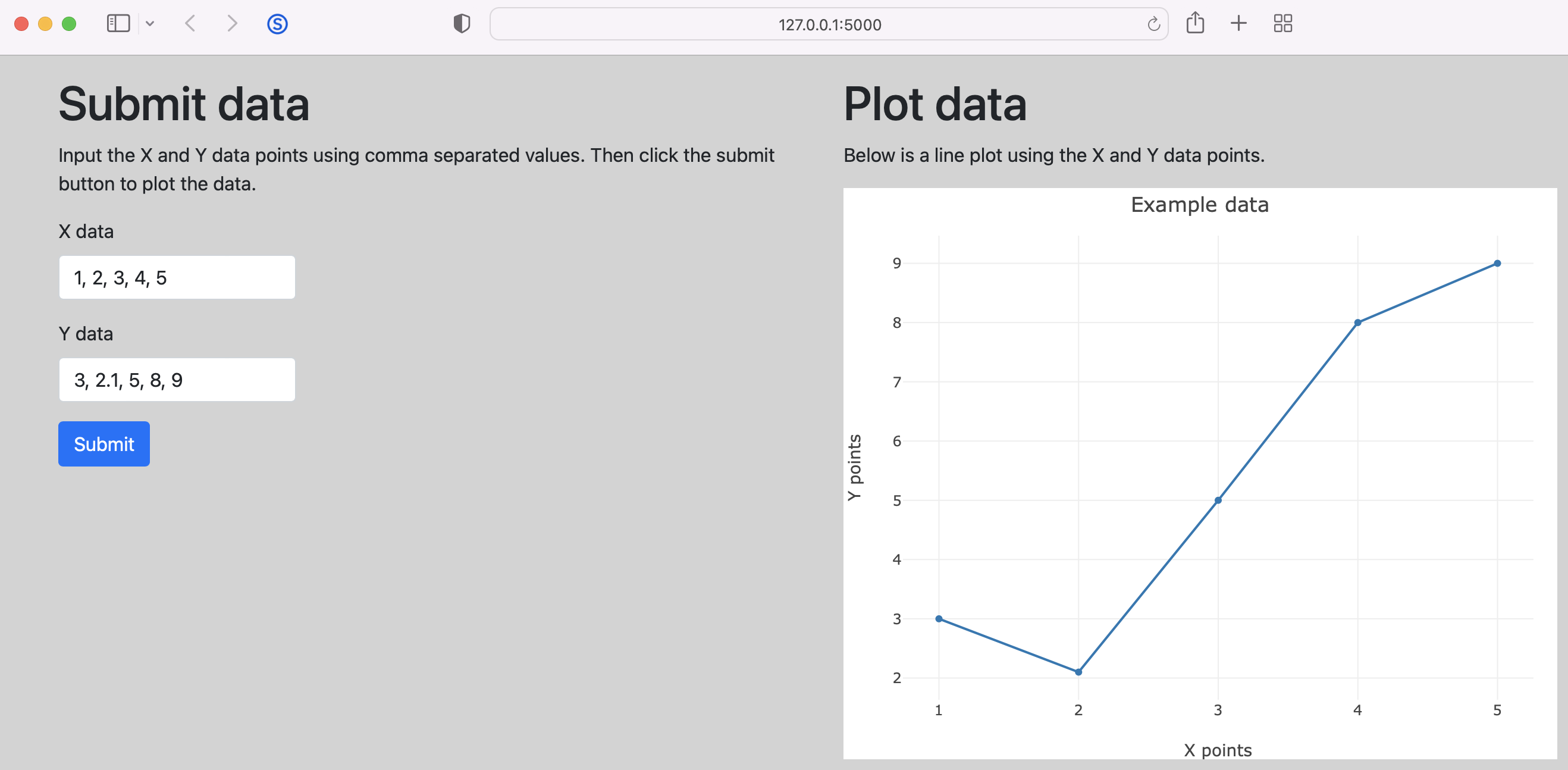
Task: Click the plot data point at x=1
Action: [939, 618]
